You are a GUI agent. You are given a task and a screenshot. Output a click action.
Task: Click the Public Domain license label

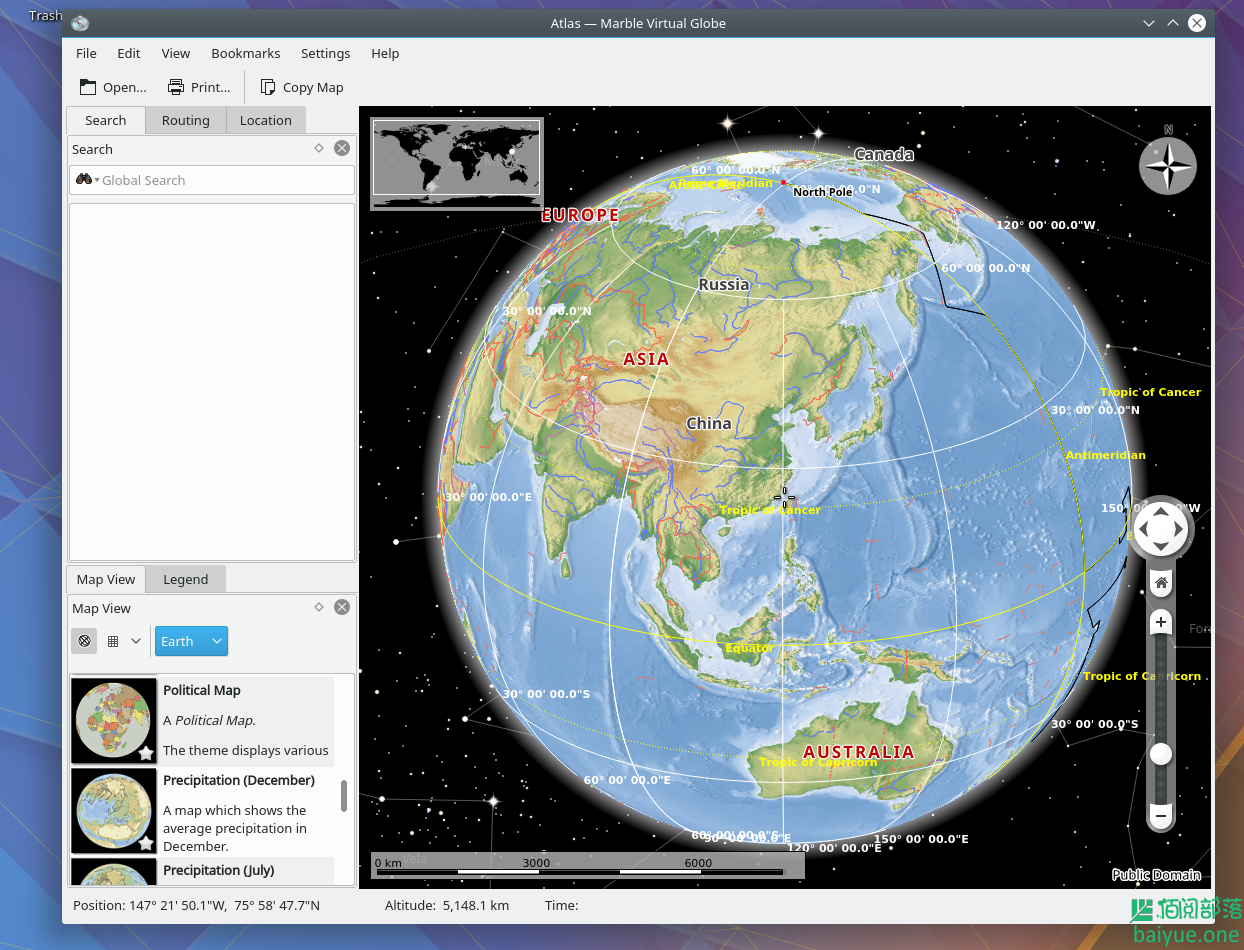tap(1156, 875)
